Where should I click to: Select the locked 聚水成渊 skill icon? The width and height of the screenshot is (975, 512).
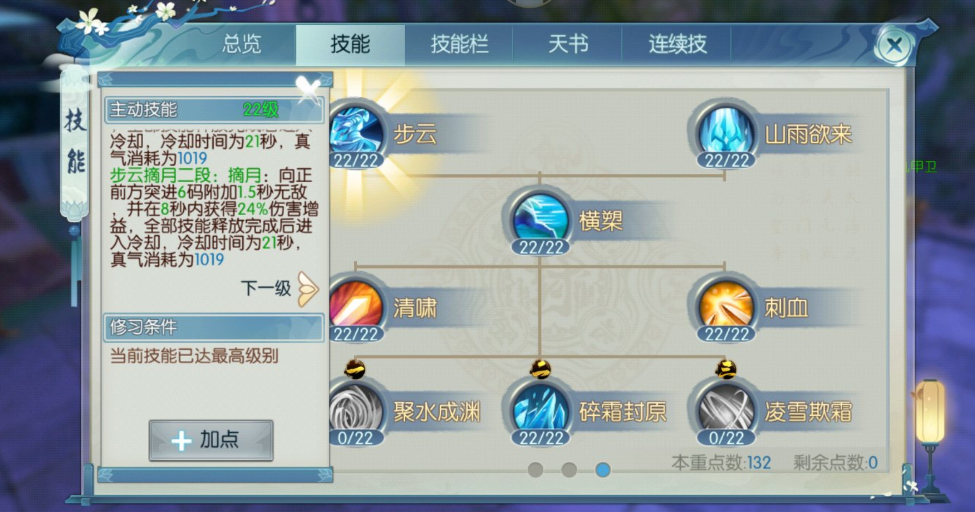[356, 409]
